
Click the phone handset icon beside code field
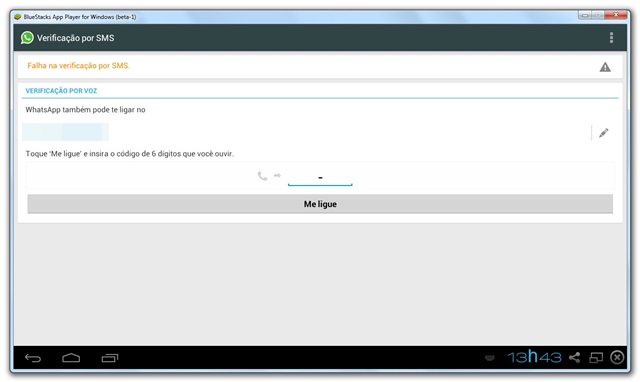[x=262, y=176]
